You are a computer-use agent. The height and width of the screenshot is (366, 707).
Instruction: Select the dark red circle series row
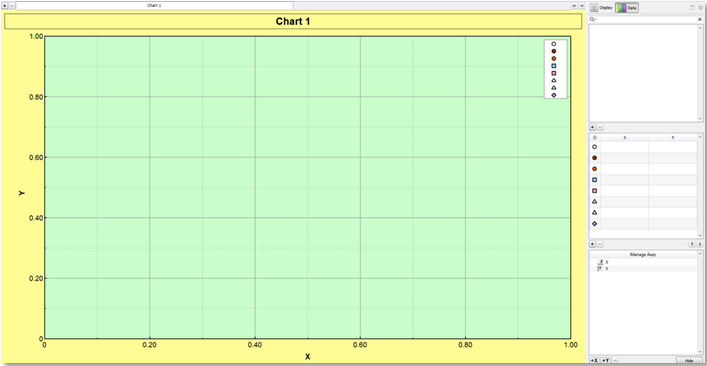click(643, 158)
